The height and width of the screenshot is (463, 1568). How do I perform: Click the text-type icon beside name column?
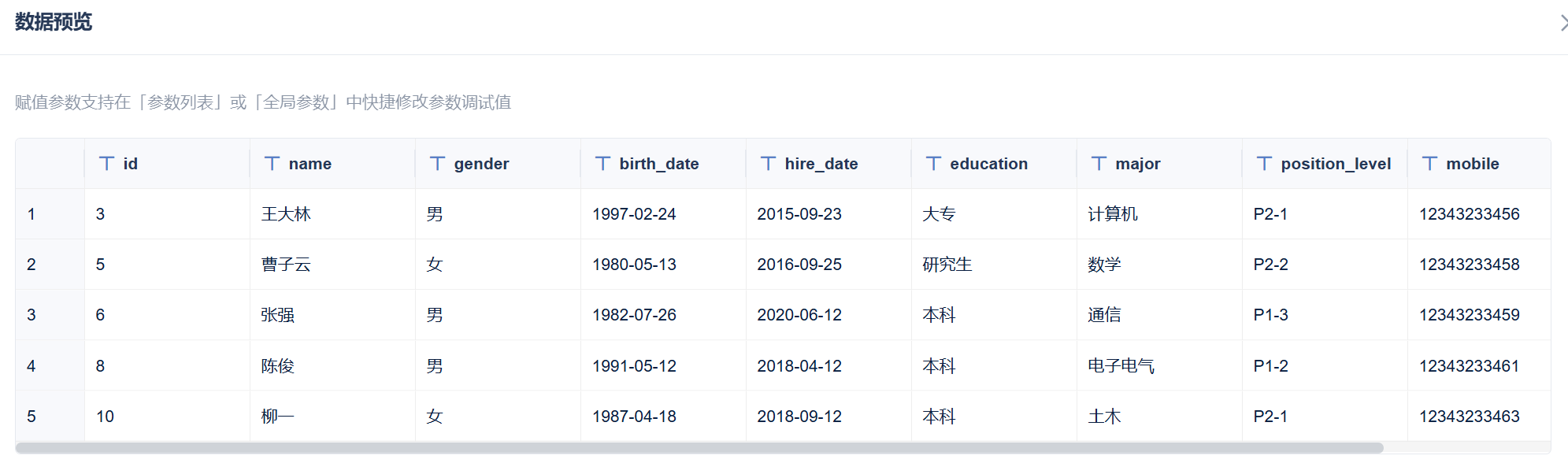272,164
